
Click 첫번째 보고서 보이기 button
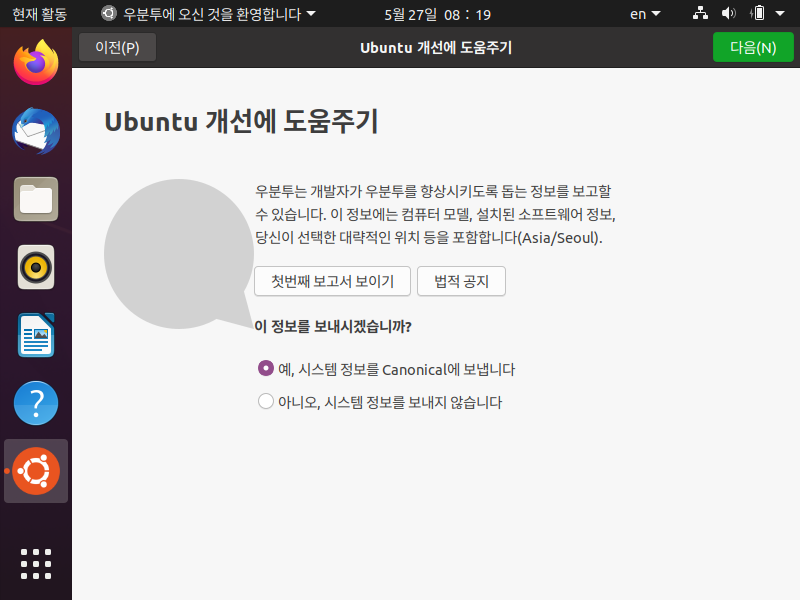(332, 281)
